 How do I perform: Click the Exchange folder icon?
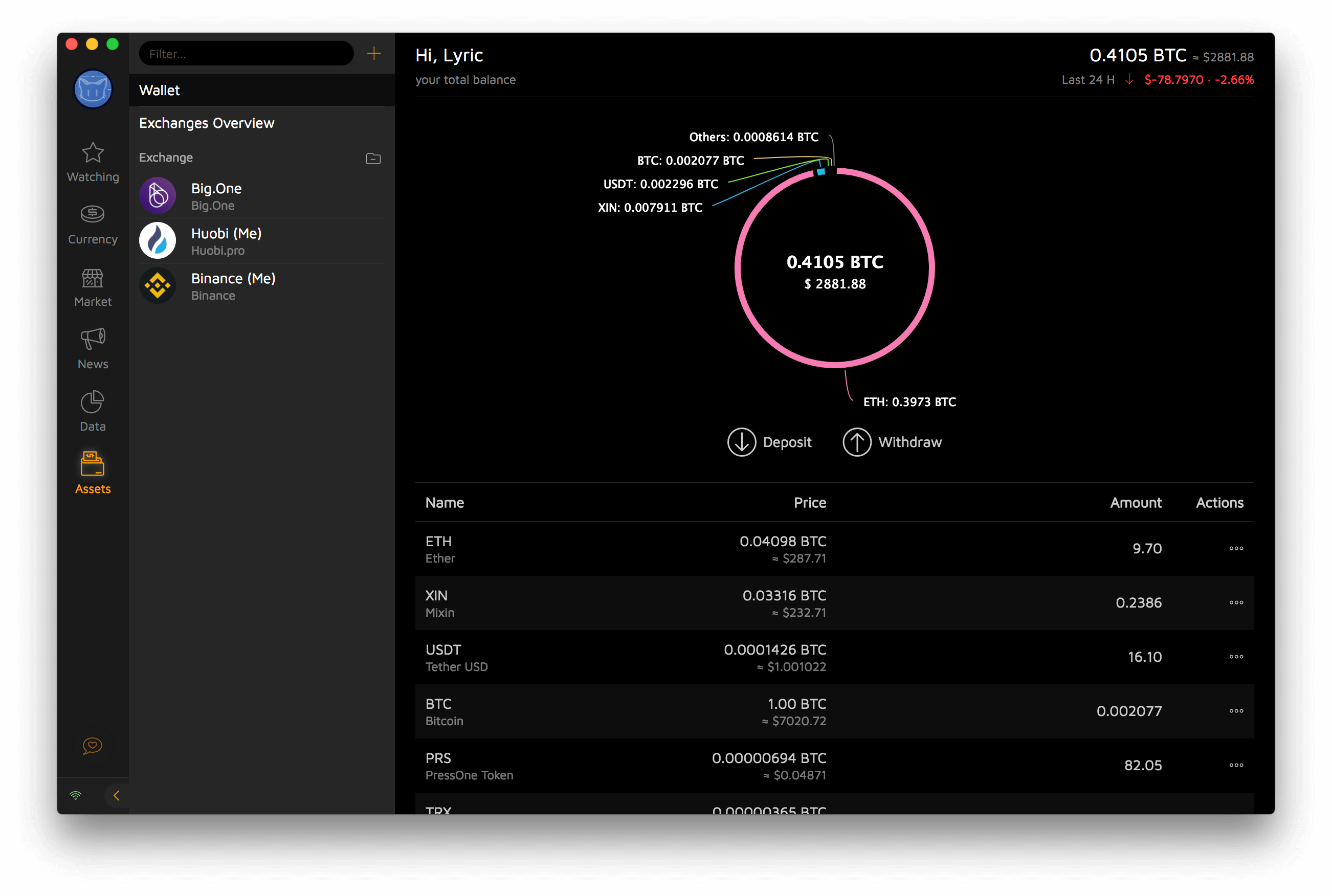point(373,159)
